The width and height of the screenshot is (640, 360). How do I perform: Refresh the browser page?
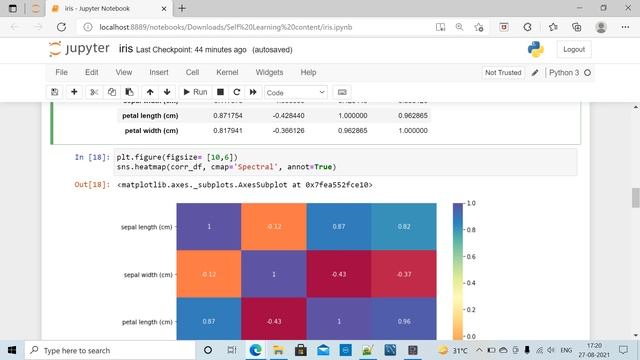click(61, 27)
